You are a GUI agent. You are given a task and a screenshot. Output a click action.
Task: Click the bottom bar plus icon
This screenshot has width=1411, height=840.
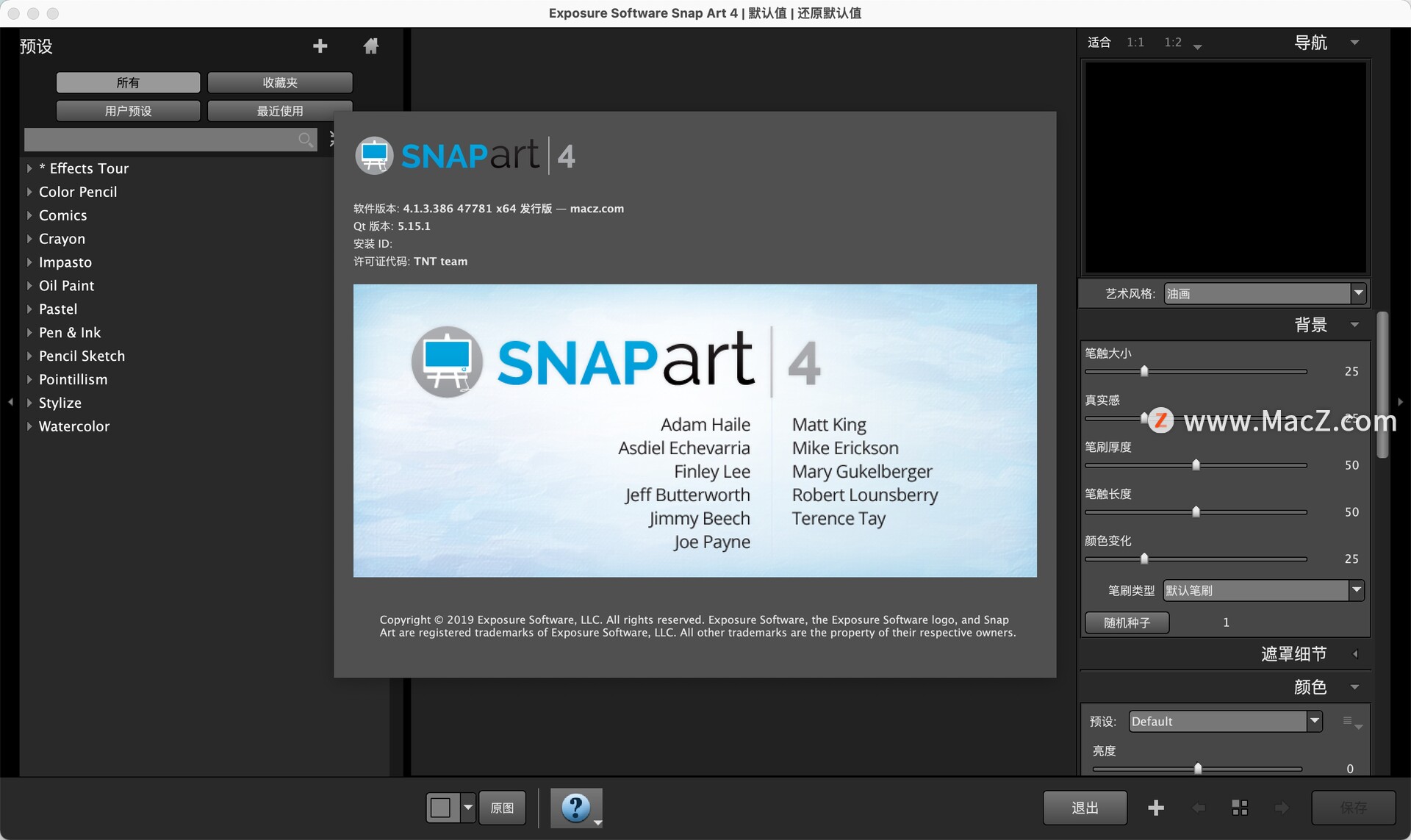tap(1155, 808)
